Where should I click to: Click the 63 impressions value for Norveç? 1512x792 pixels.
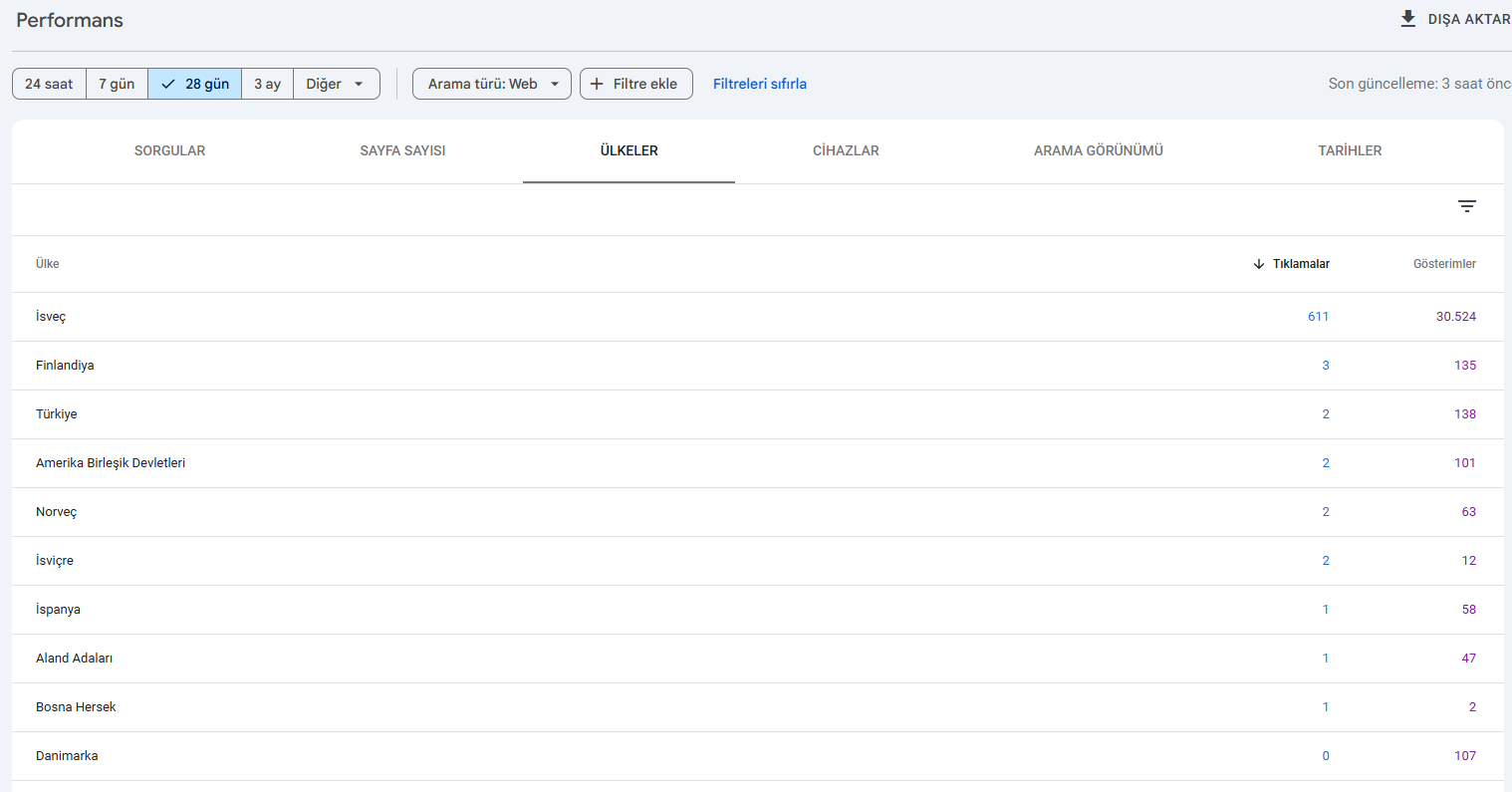tap(1469, 512)
